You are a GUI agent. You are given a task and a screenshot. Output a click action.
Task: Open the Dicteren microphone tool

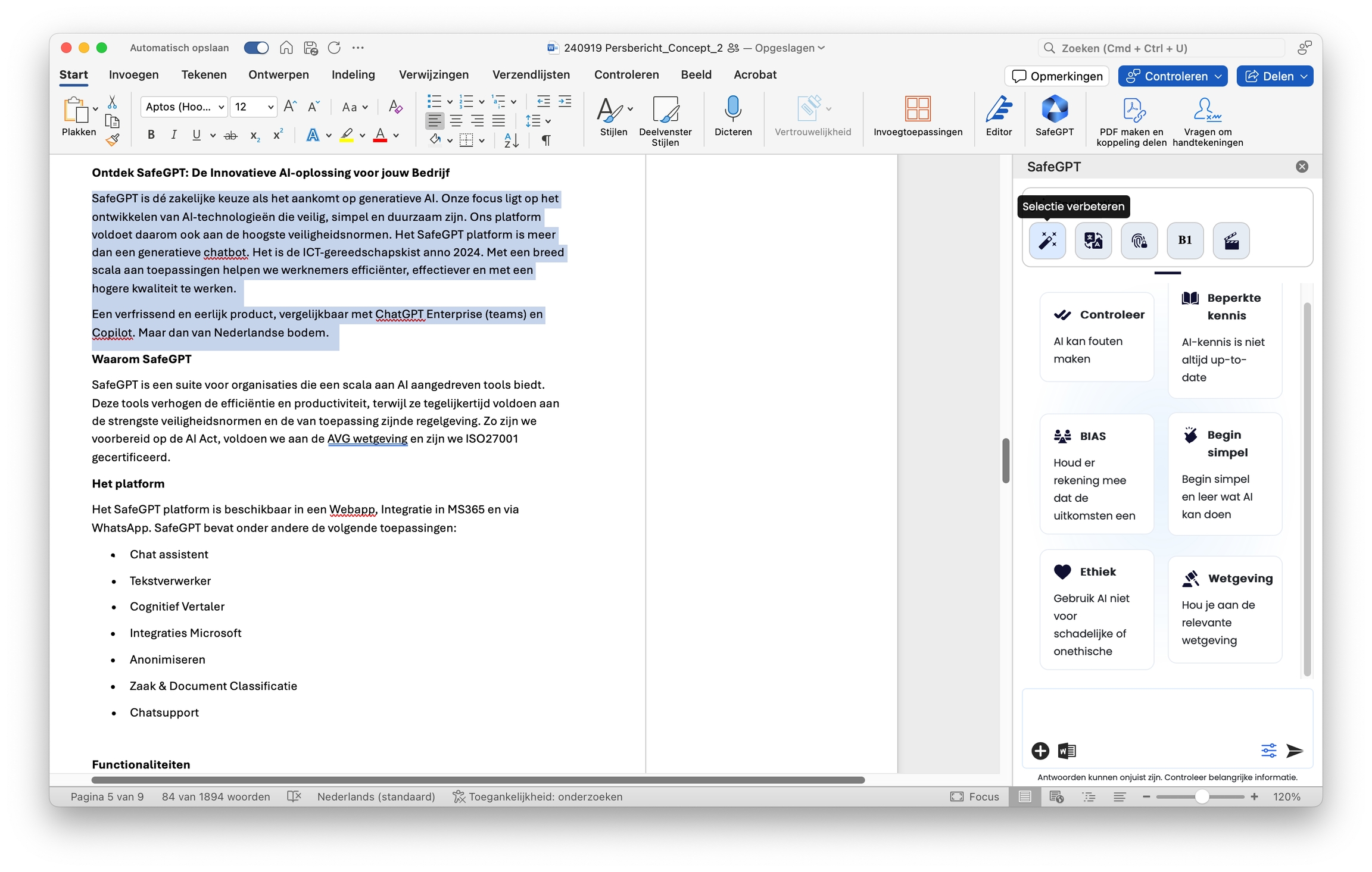[732, 110]
